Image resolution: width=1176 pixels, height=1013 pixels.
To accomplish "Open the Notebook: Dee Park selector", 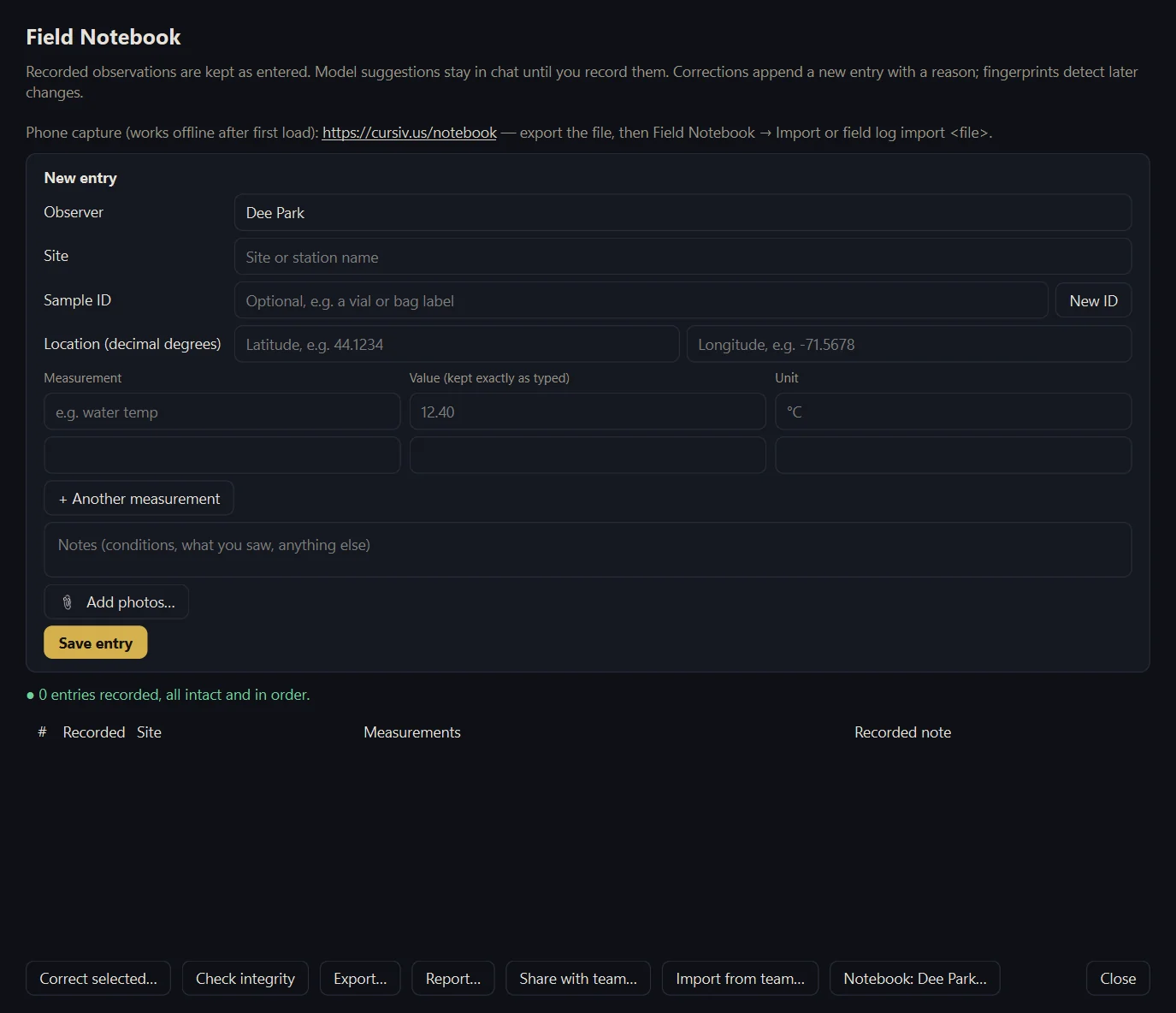I will tap(915, 978).
